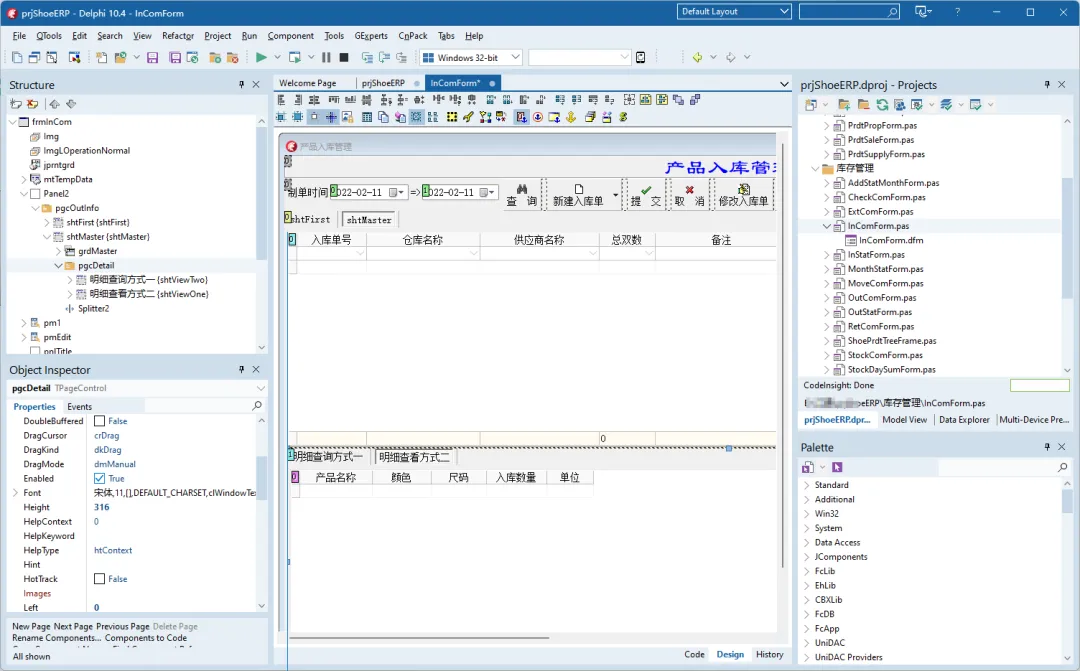Click the splitter handle above detail tabs
This screenshot has width=1080, height=671.
point(729,448)
